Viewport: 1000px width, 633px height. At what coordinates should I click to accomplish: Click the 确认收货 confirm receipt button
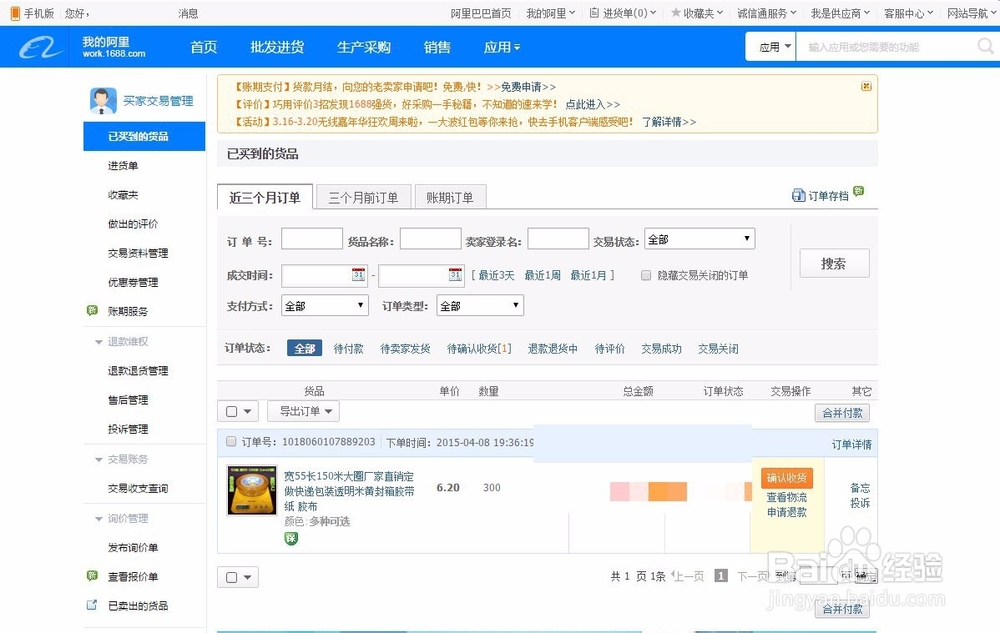tap(787, 479)
